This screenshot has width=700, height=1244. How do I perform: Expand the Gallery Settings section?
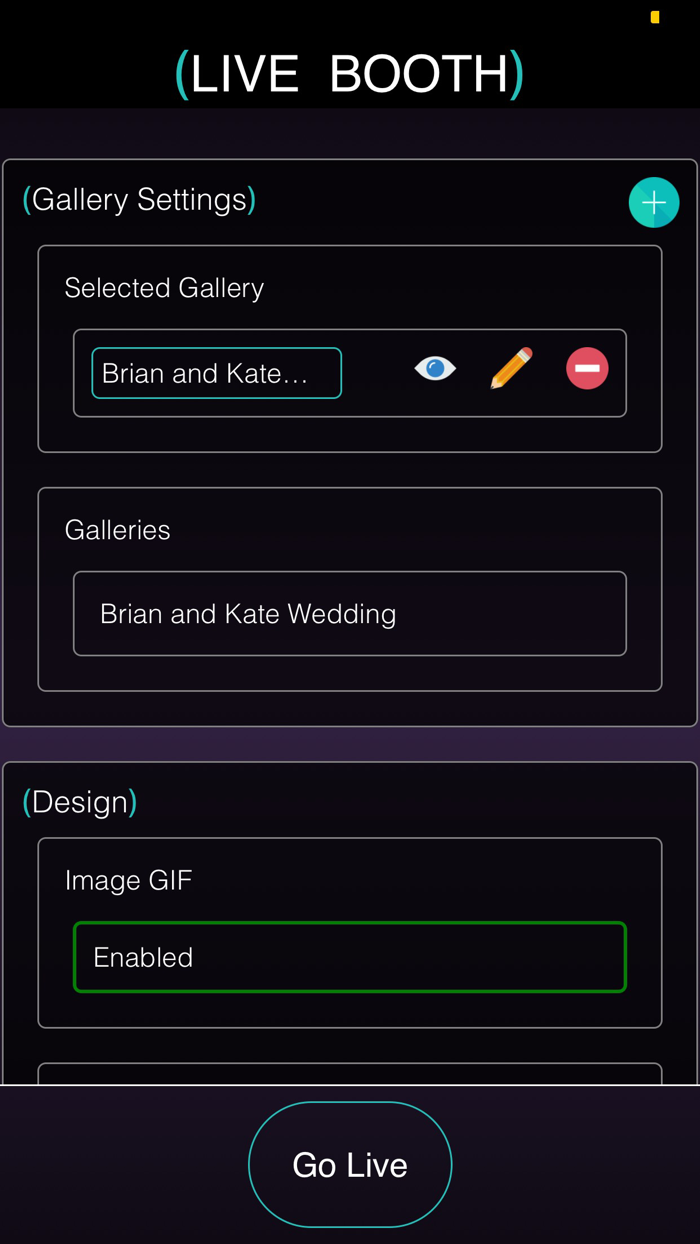click(138, 199)
